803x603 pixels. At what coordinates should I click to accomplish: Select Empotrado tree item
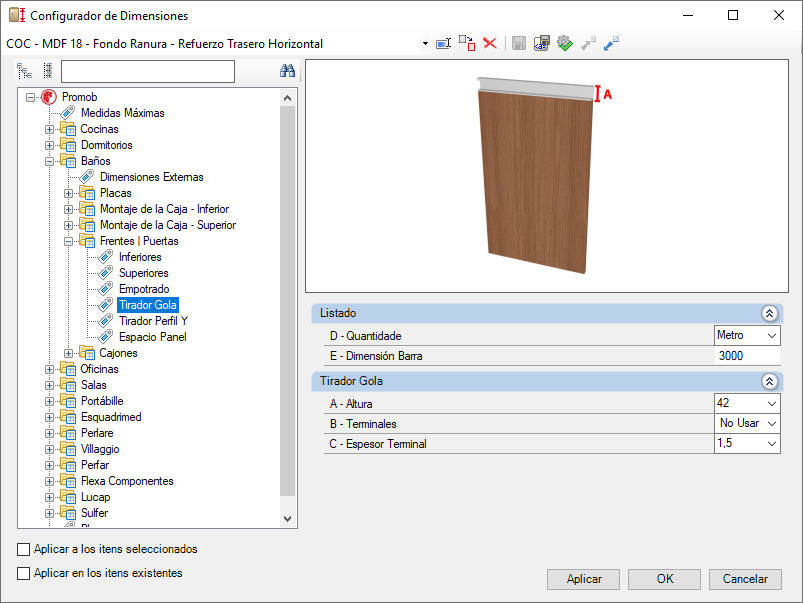coord(144,288)
